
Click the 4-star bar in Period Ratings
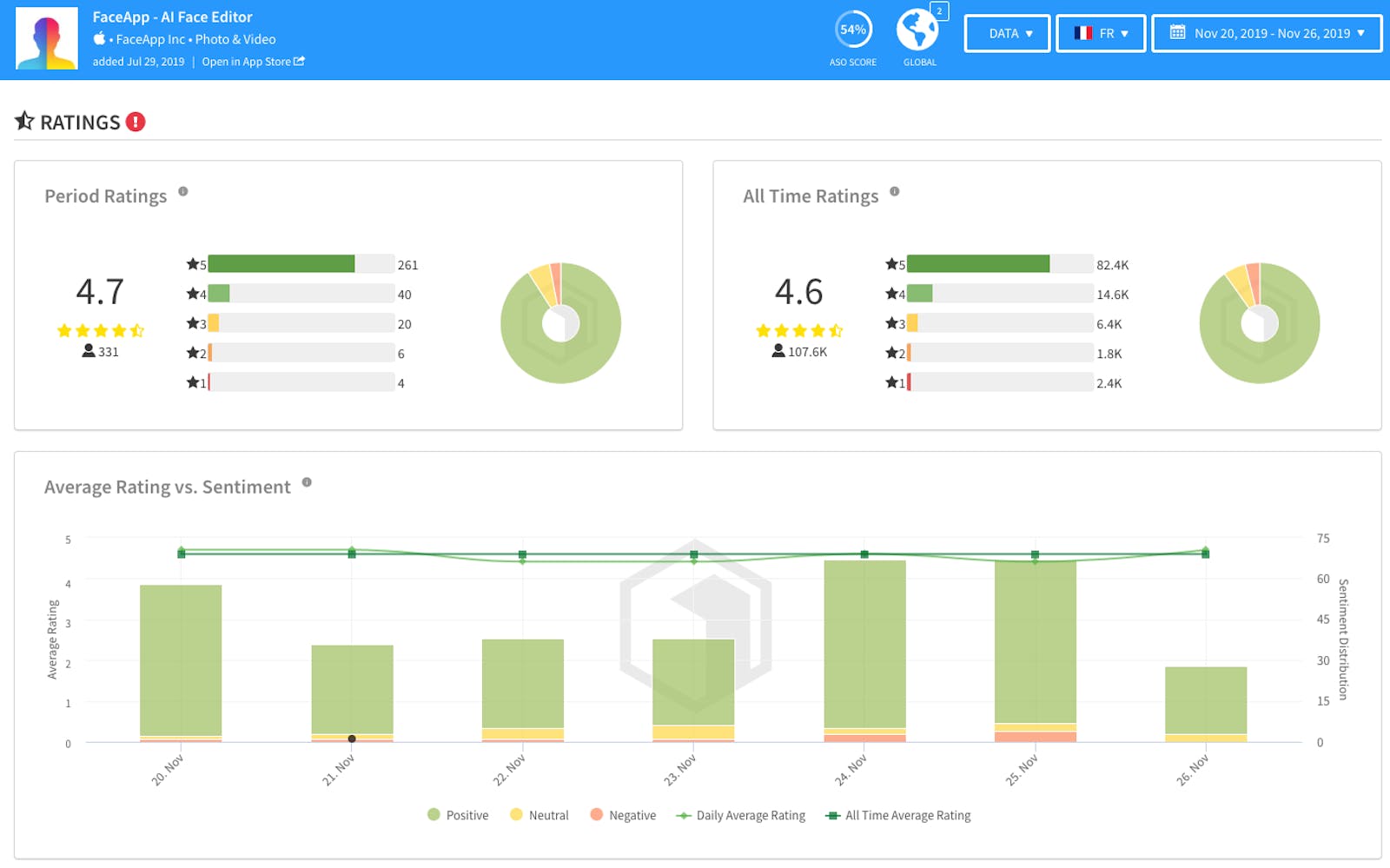click(x=301, y=294)
